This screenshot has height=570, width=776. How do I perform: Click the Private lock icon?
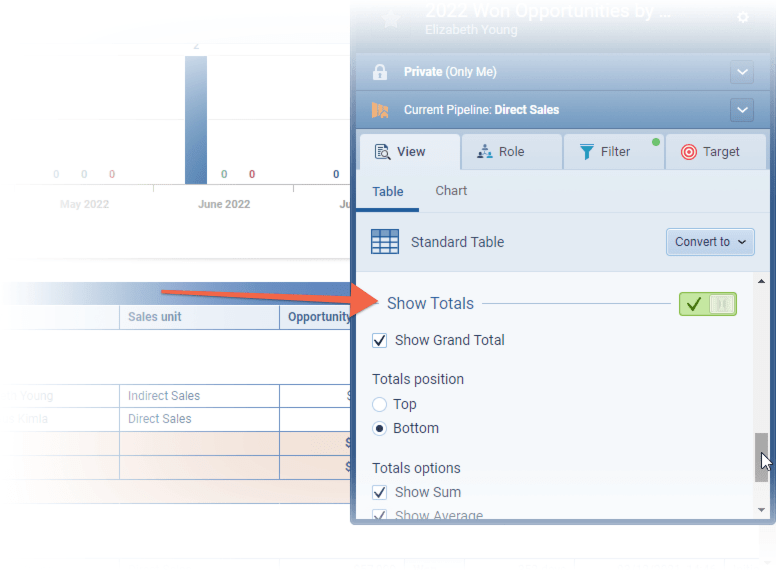point(380,72)
